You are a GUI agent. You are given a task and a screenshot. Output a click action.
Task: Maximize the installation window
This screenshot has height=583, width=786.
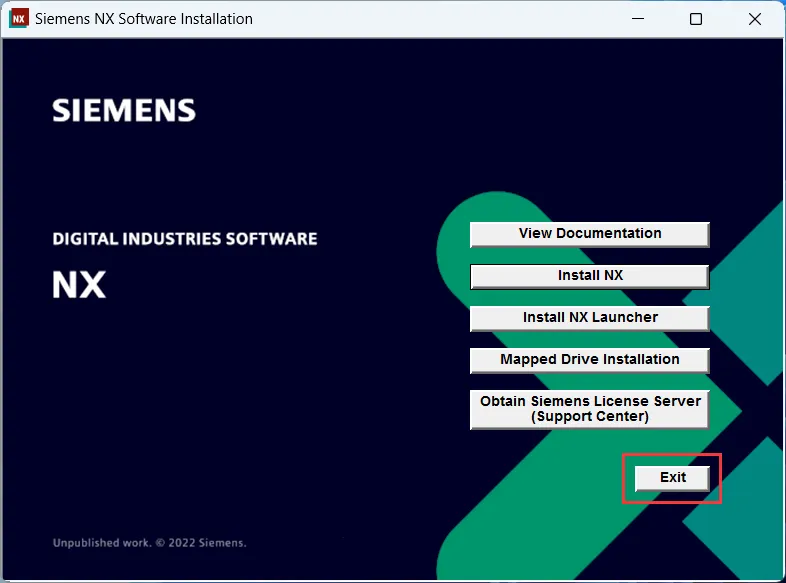click(696, 19)
